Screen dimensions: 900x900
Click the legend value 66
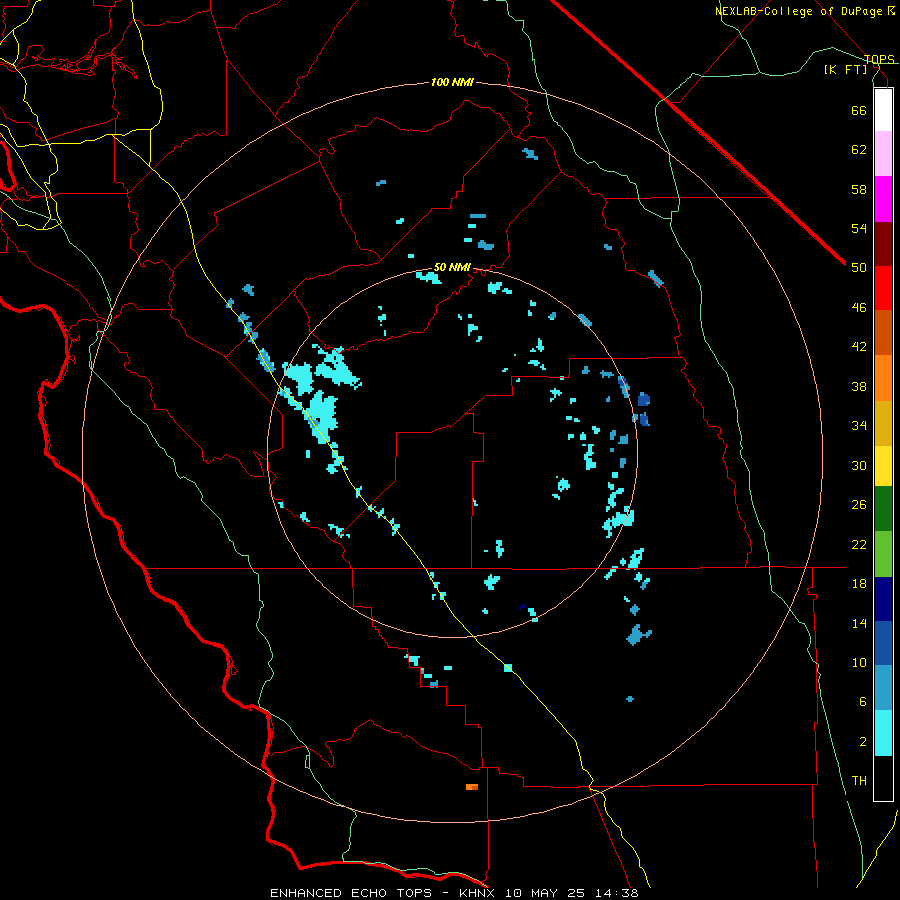[x=859, y=110]
